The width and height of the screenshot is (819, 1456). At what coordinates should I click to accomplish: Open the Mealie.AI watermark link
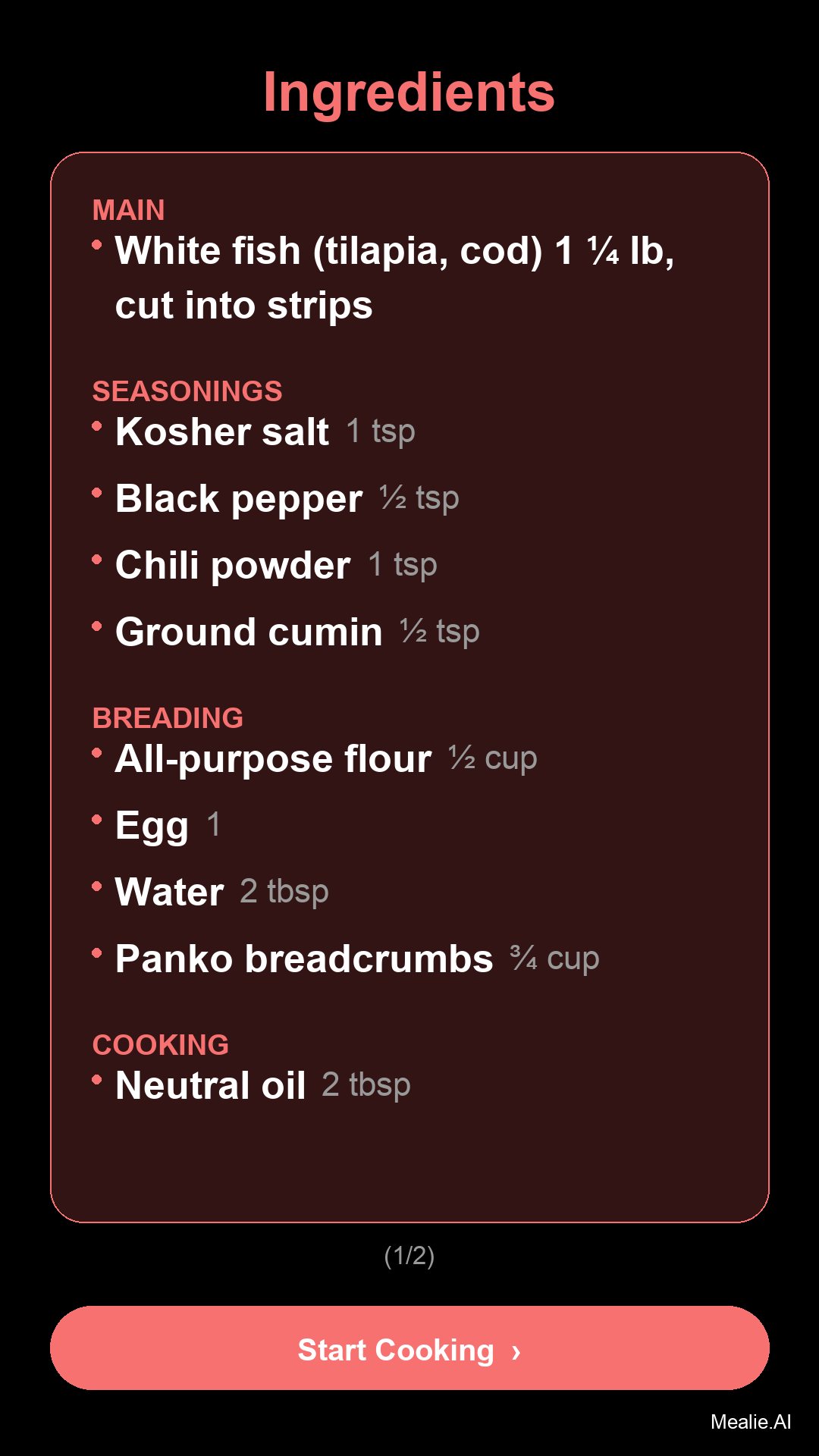pos(750,1422)
